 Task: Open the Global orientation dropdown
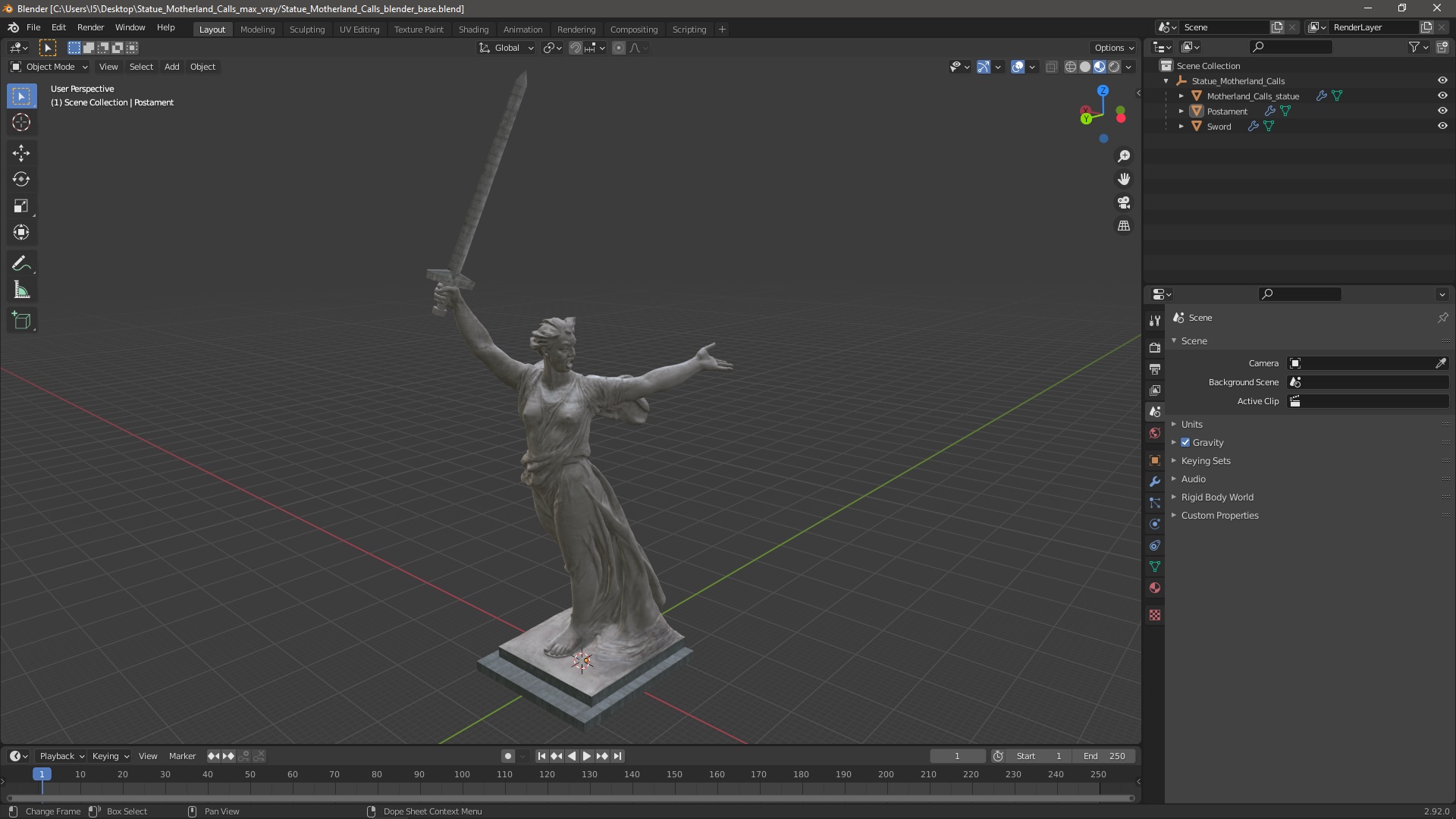[506, 48]
